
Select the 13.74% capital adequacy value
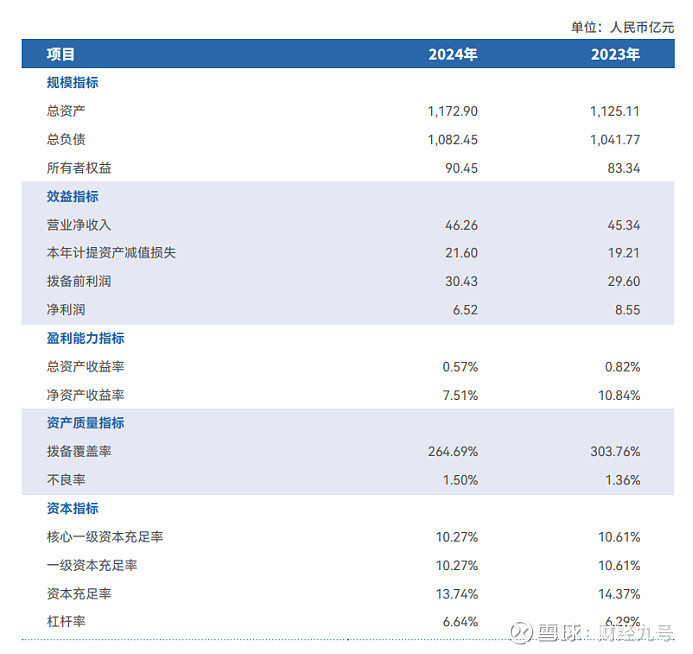[457, 594]
